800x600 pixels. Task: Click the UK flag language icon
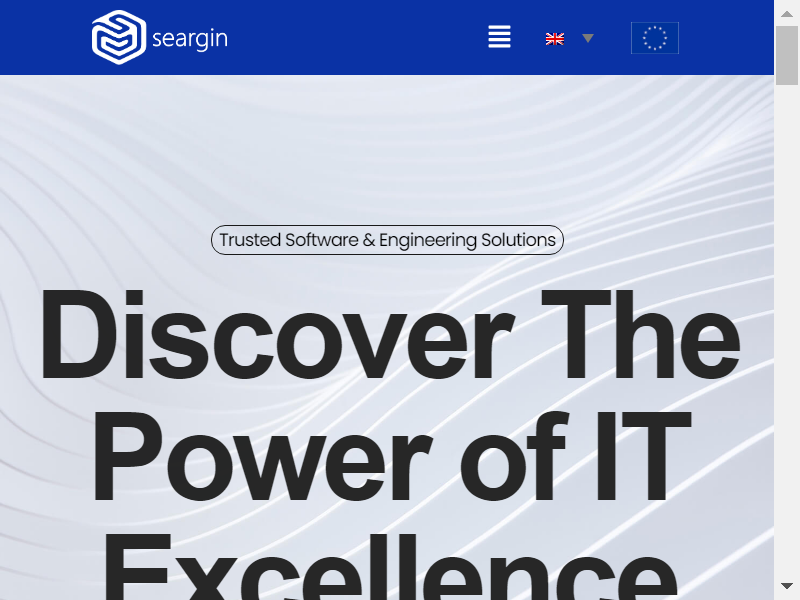[x=555, y=39]
